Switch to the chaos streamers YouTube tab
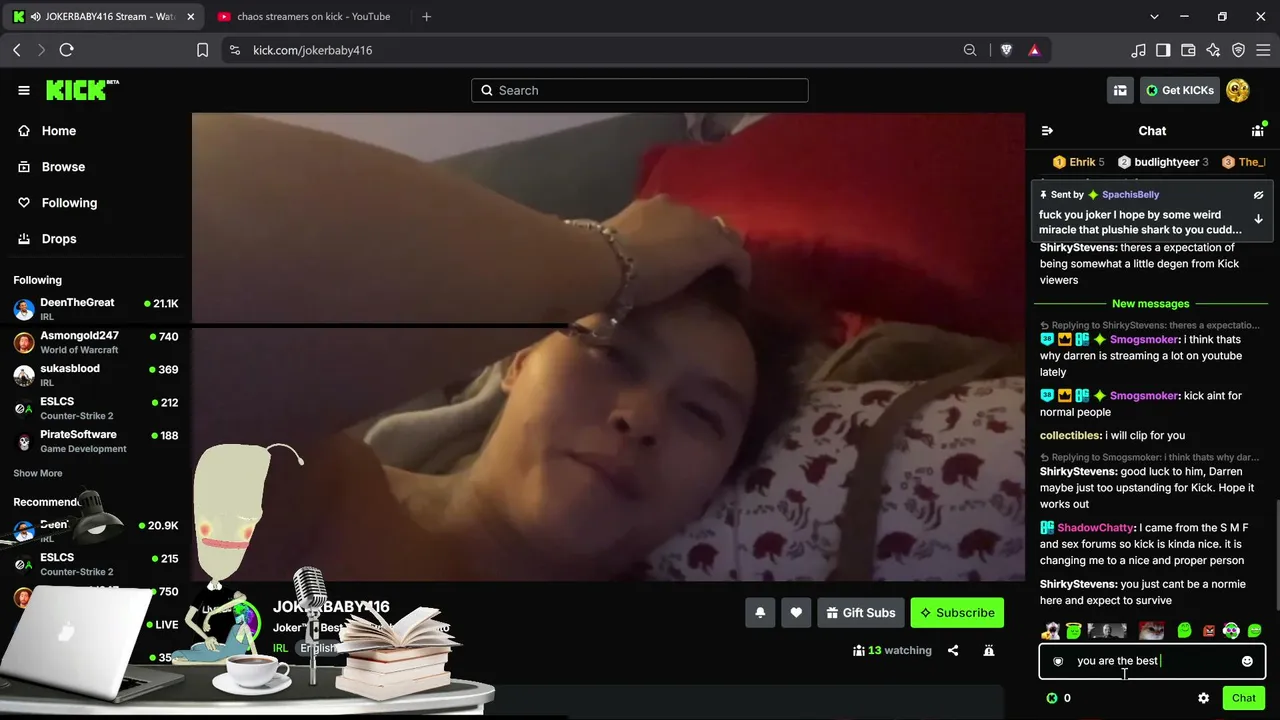1280x720 pixels. pos(306,16)
